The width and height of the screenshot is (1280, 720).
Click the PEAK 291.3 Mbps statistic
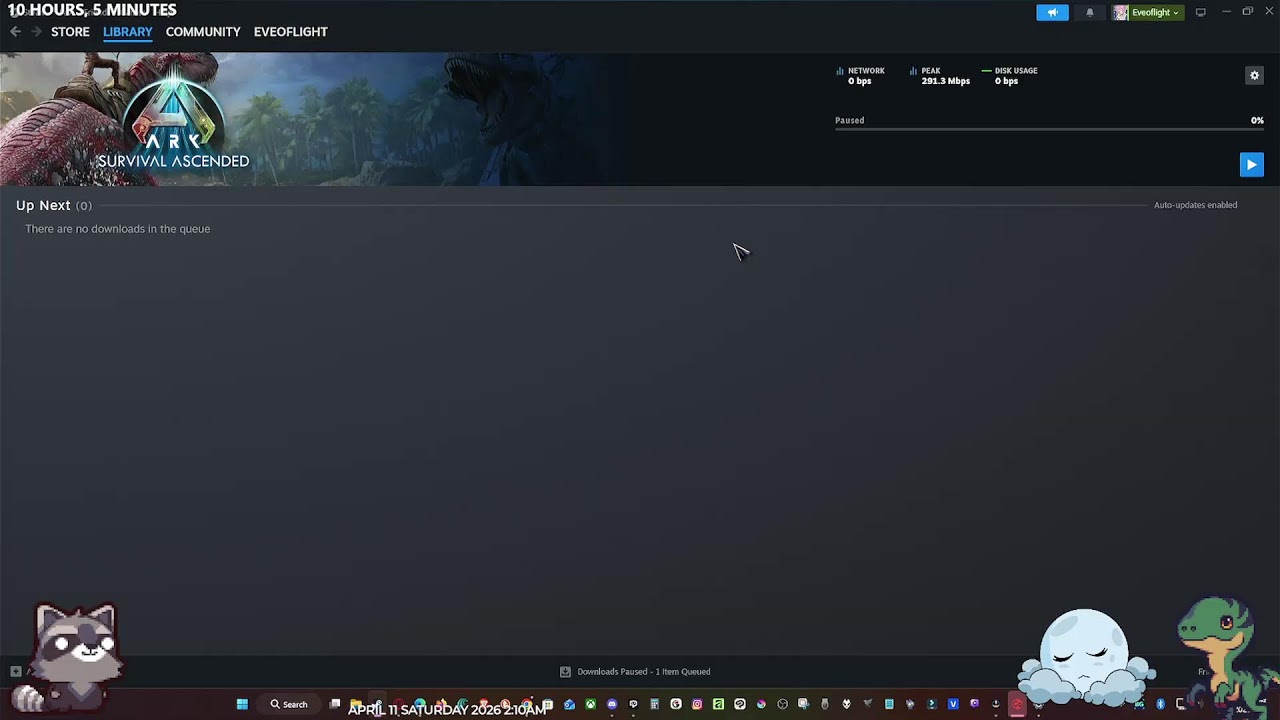tap(940, 76)
